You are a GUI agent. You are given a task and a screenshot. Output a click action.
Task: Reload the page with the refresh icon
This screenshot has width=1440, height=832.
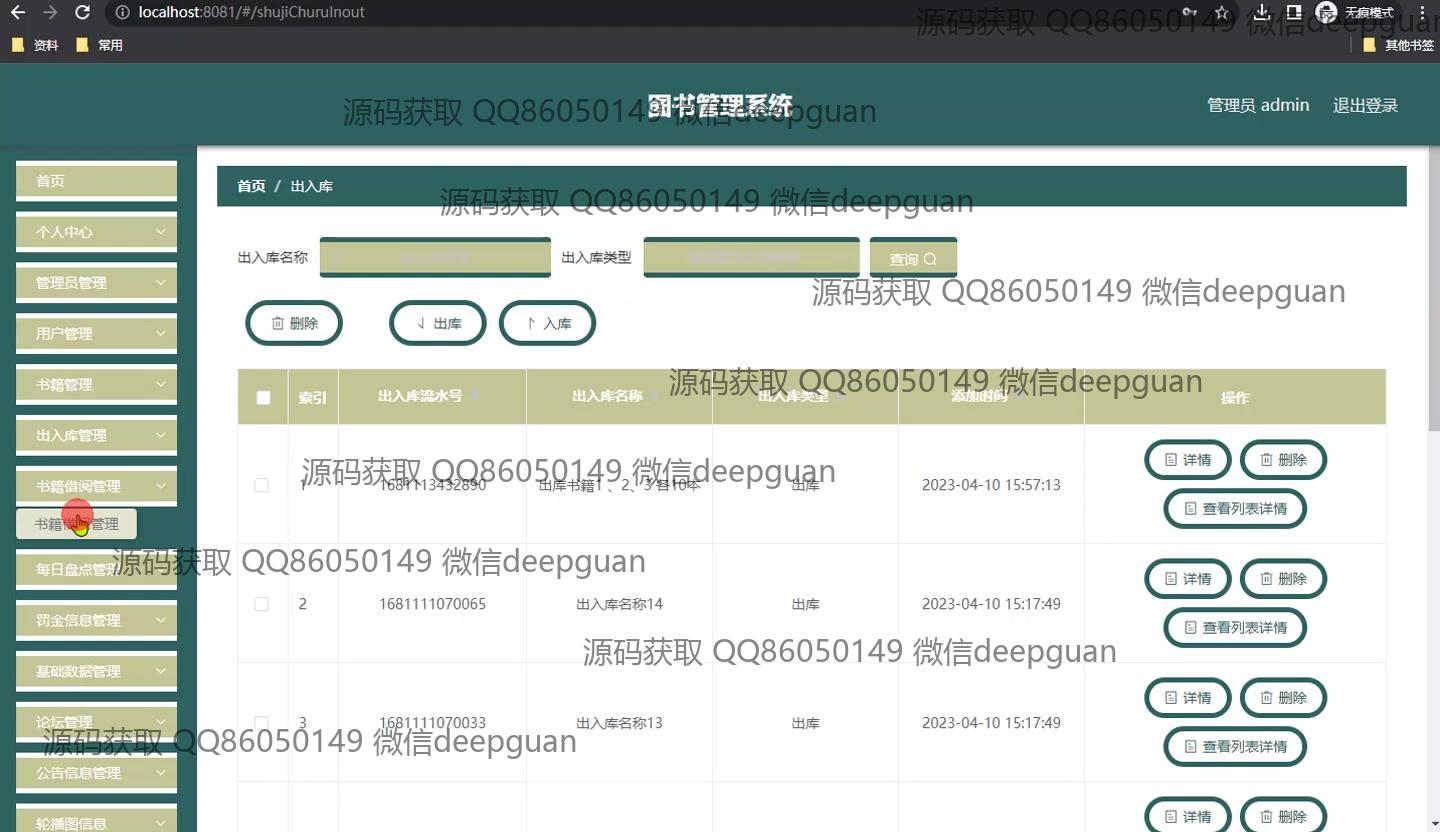(x=83, y=13)
